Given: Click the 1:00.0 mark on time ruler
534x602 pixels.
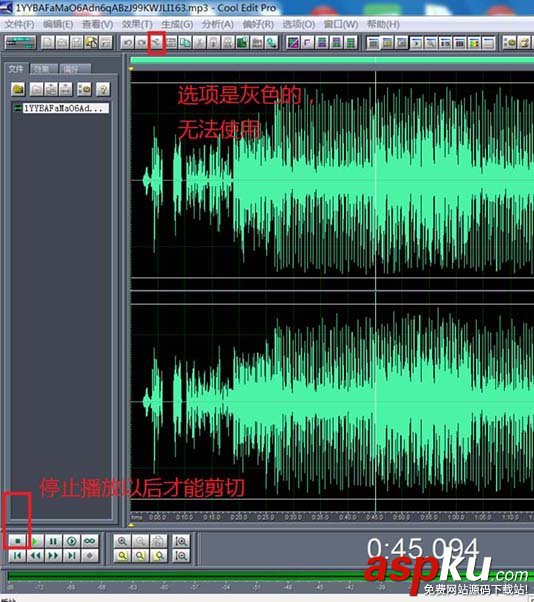Looking at the screenshot, I should (x=456, y=517).
